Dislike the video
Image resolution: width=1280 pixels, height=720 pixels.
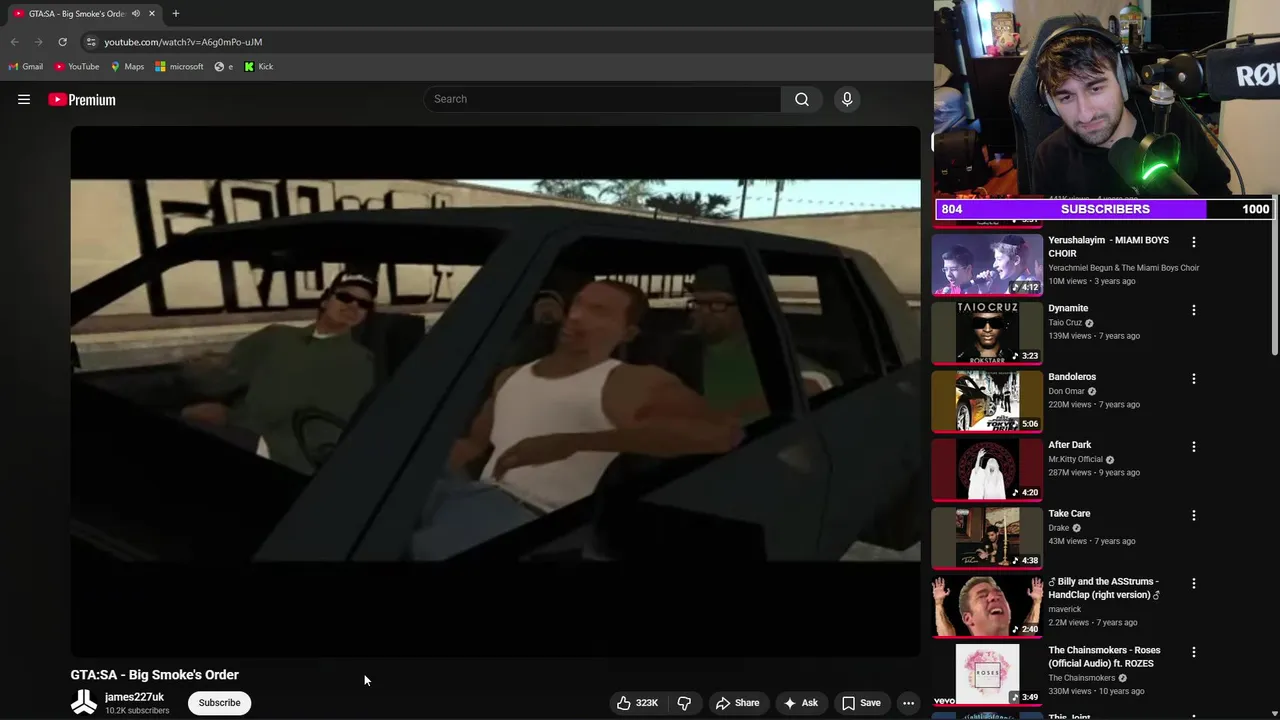(684, 703)
